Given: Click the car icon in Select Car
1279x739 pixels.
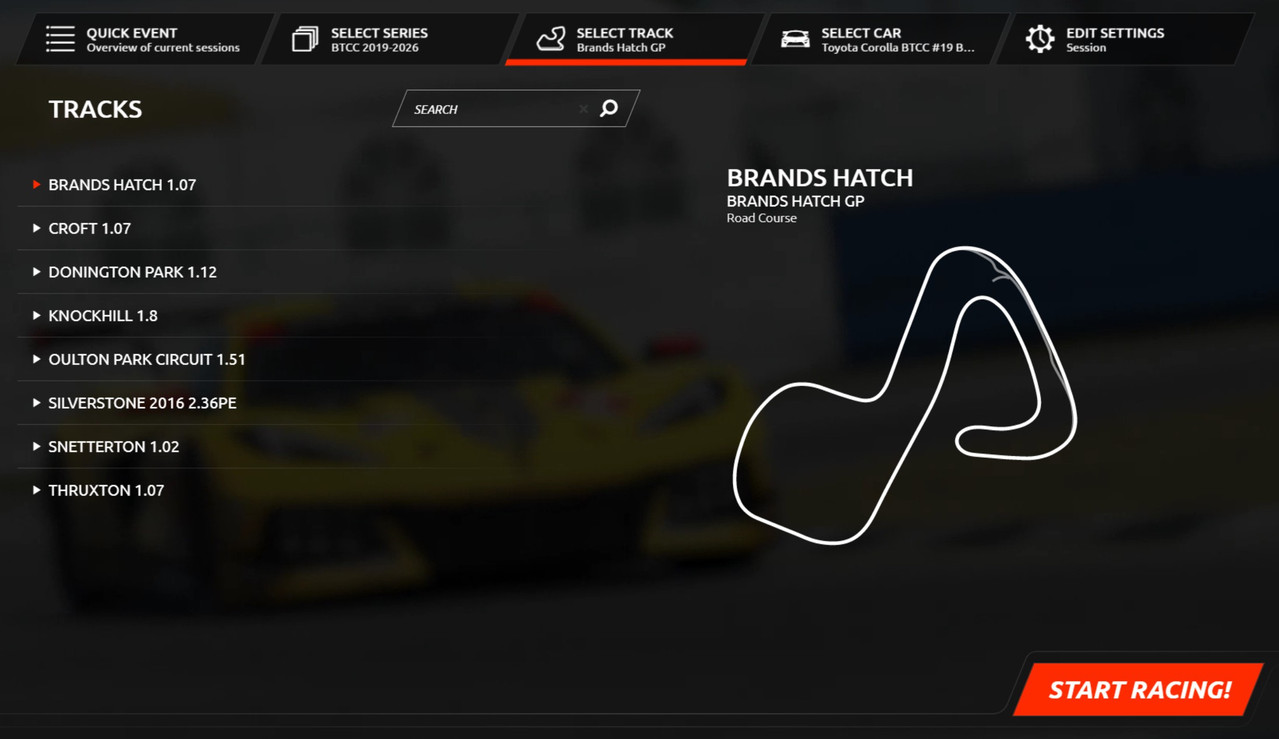Looking at the screenshot, I should [x=795, y=39].
